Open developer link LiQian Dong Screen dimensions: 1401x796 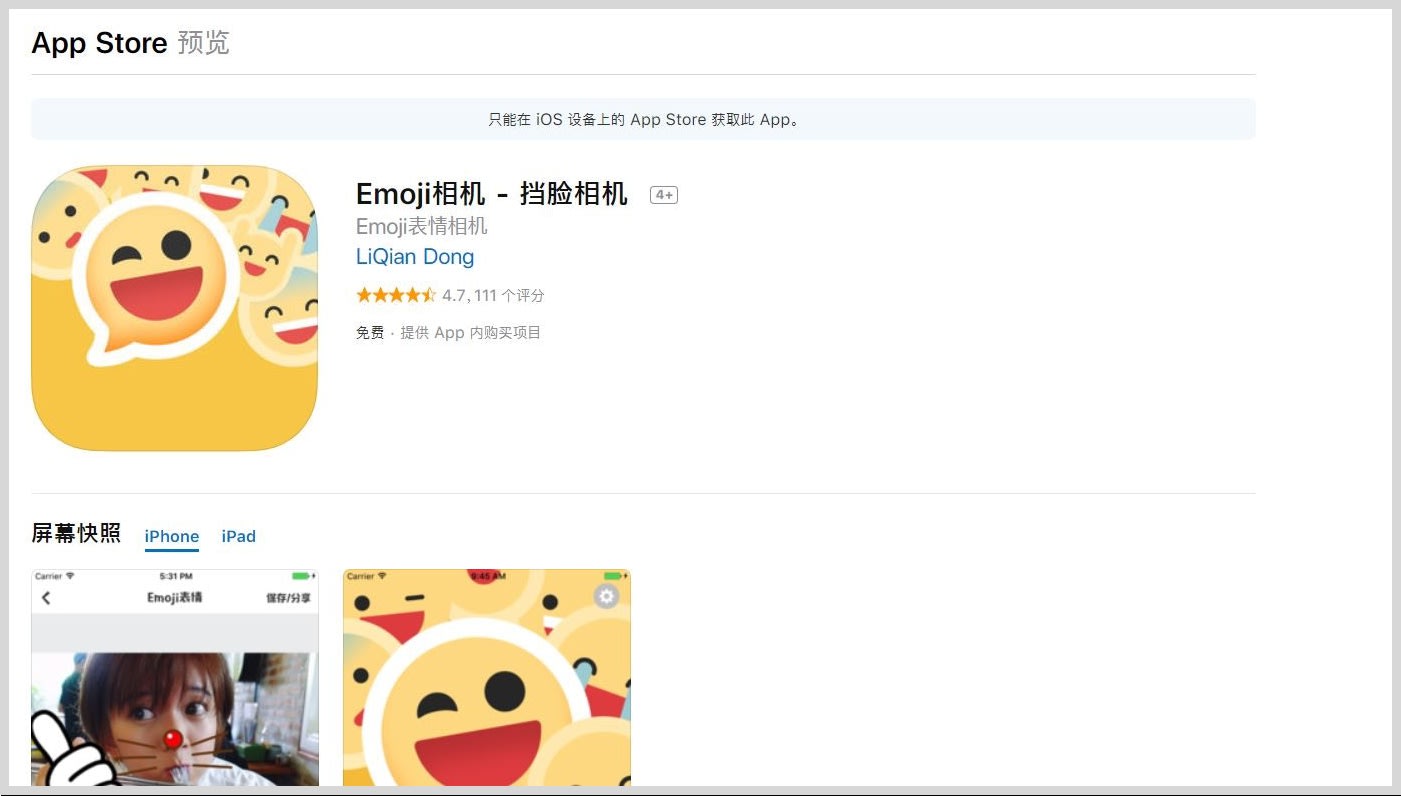coord(415,257)
